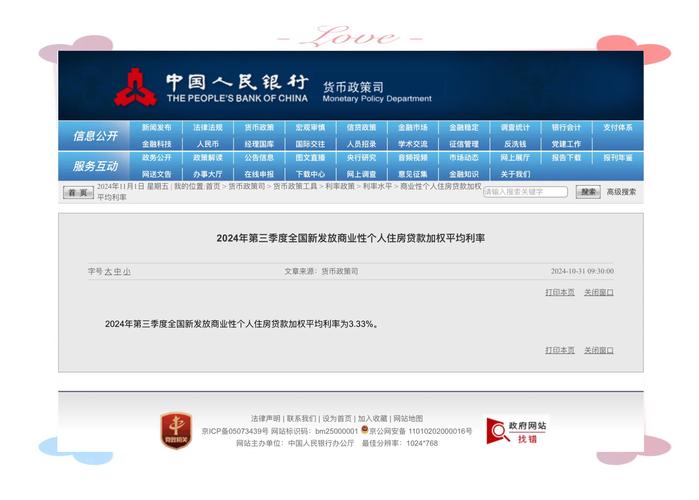Select 下载中心 in the navigation
This screenshot has width=699, height=500.
(310, 174)
